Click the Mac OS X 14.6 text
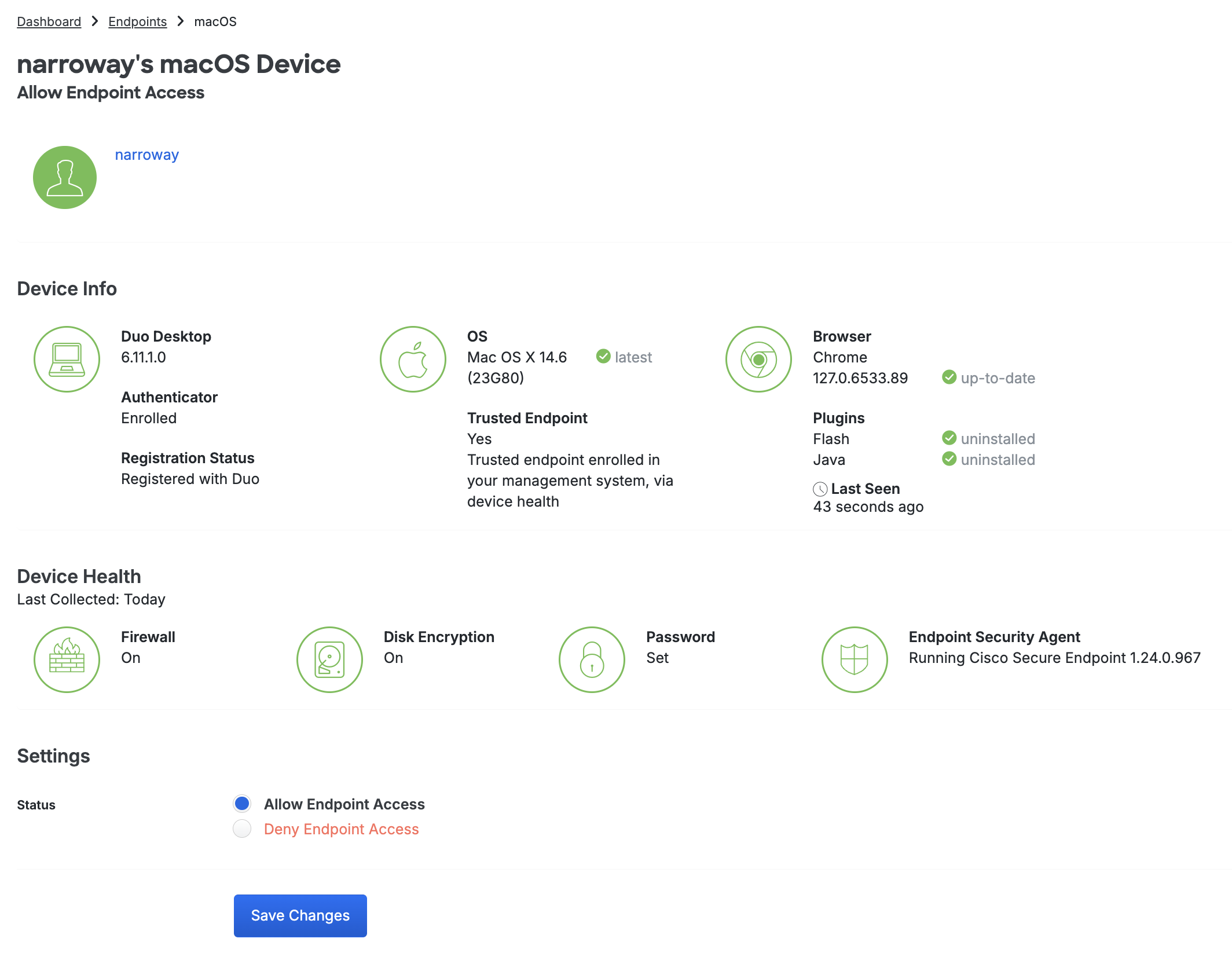Screen dimensions: 1232x953 click(x=517, y=357)
